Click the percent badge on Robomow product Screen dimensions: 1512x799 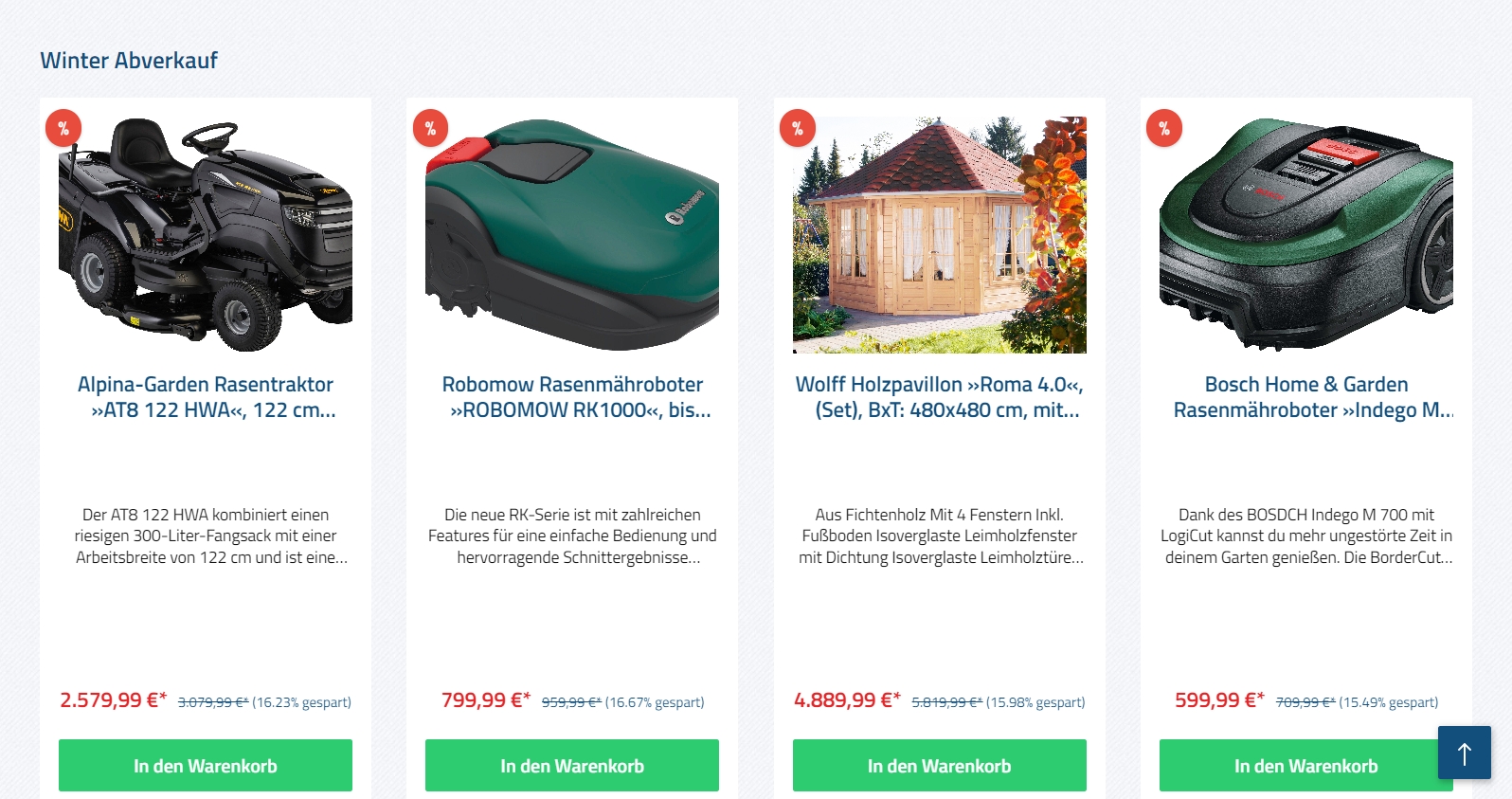click(430, 128)
